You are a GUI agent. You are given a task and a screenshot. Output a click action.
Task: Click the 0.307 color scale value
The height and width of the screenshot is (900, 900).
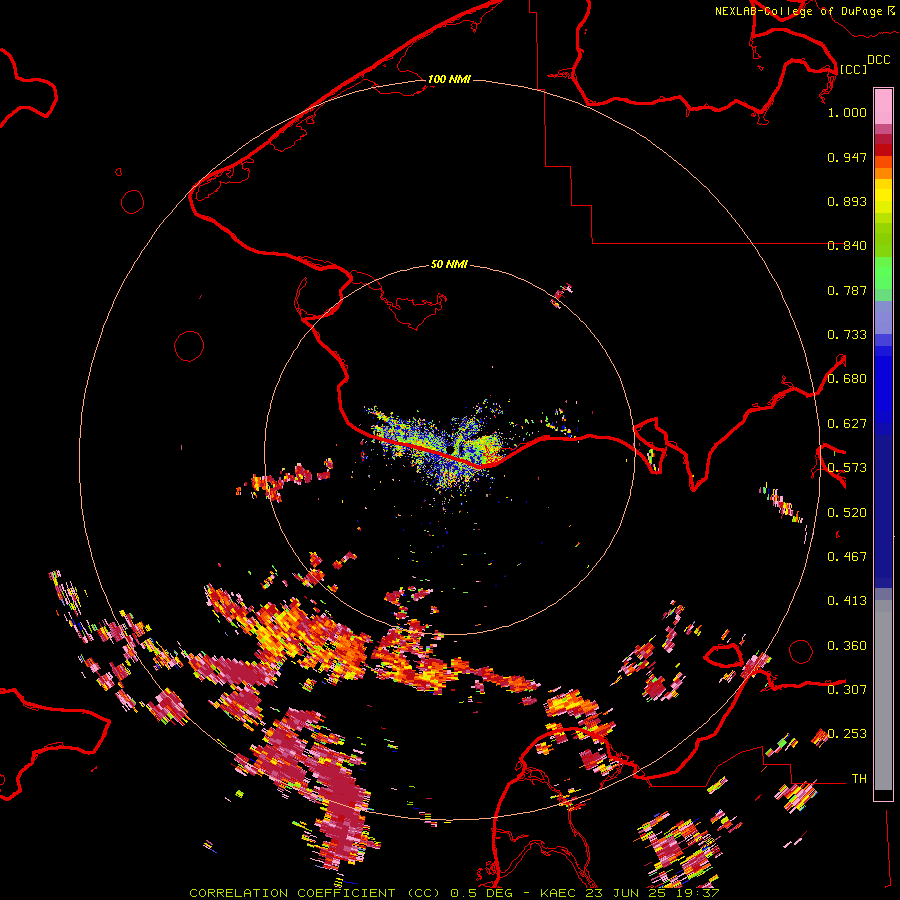click(847, 690)
